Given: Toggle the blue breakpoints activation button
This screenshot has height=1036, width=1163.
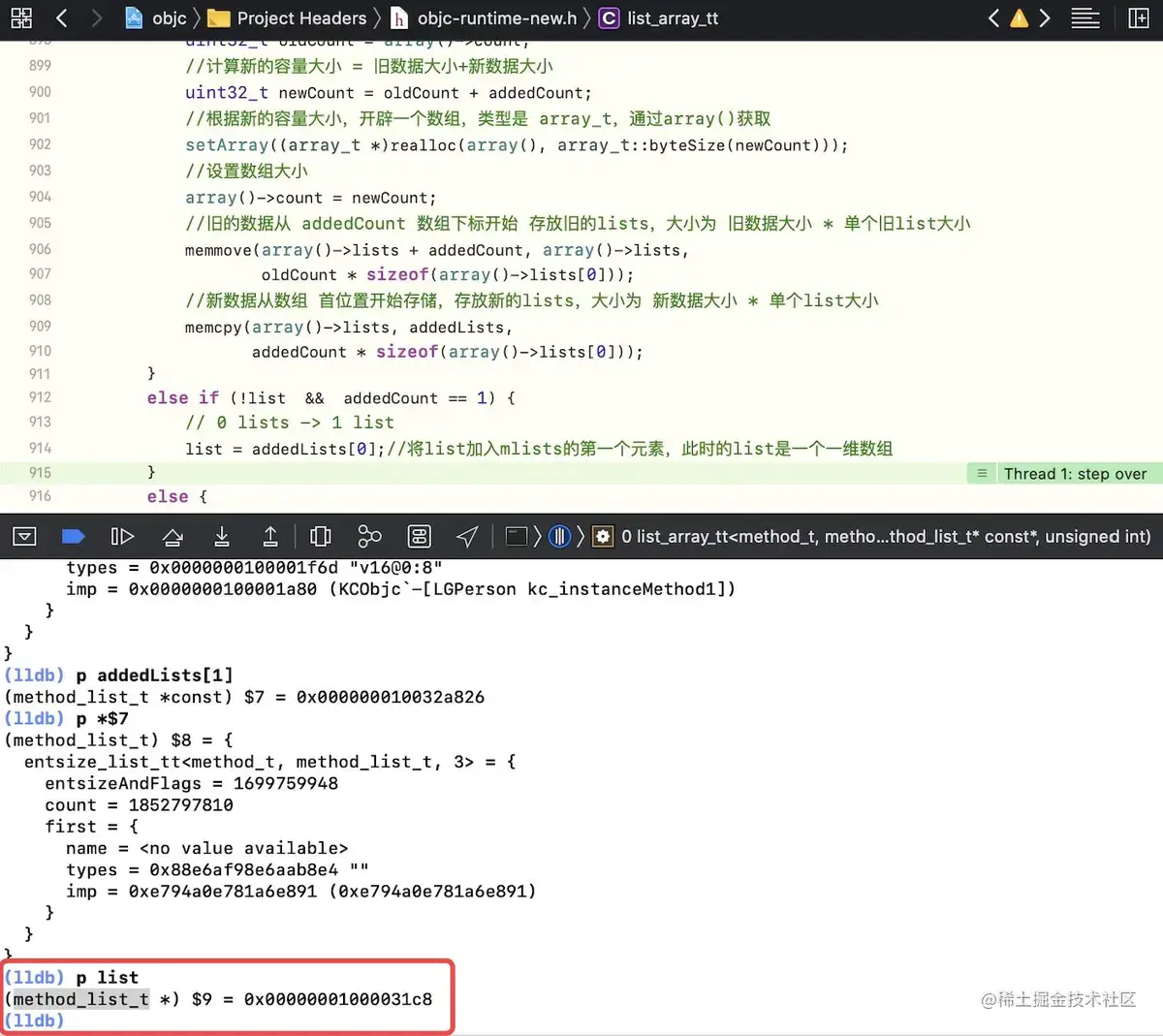Looking at the screenshot, I should coord(74,536).
